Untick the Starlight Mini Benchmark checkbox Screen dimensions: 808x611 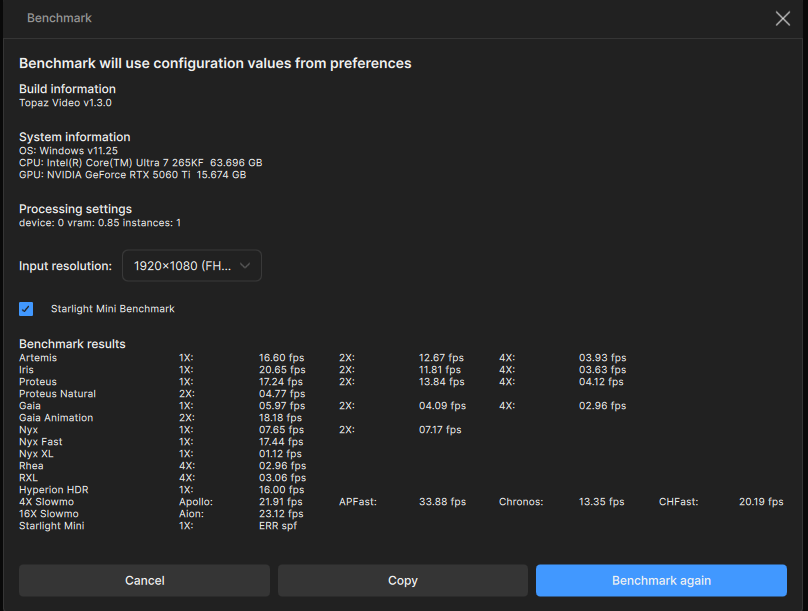click(26, 309)
